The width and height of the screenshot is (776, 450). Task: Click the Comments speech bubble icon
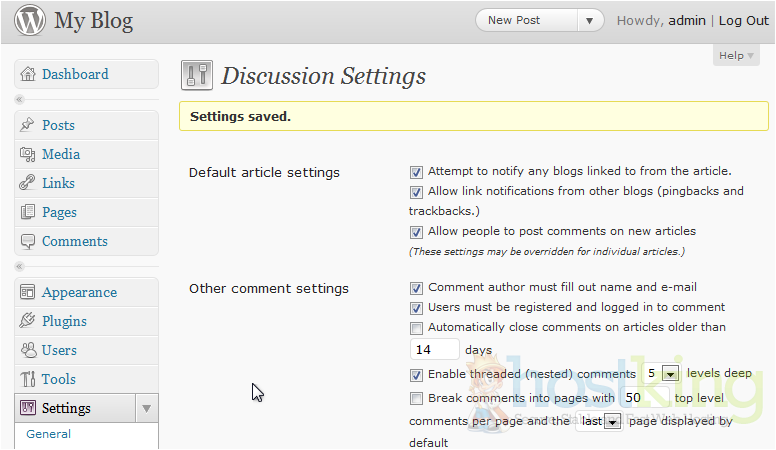pos(28,242)
